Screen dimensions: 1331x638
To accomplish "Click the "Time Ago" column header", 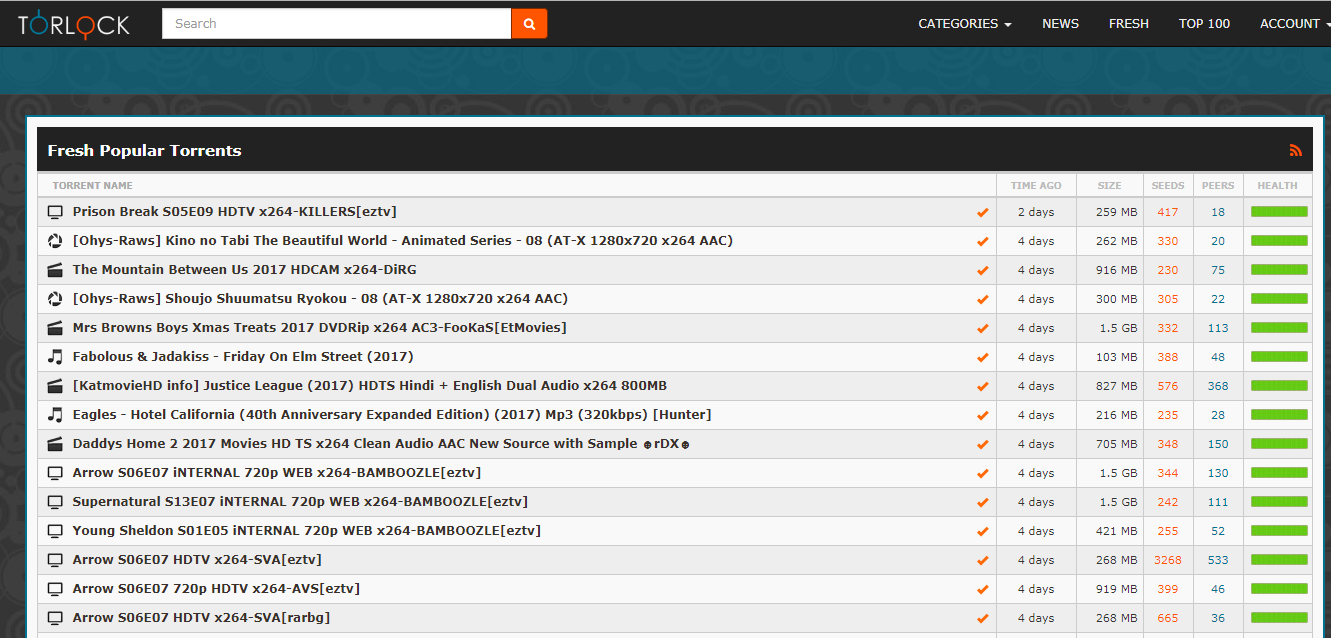I will point(1036,186).
